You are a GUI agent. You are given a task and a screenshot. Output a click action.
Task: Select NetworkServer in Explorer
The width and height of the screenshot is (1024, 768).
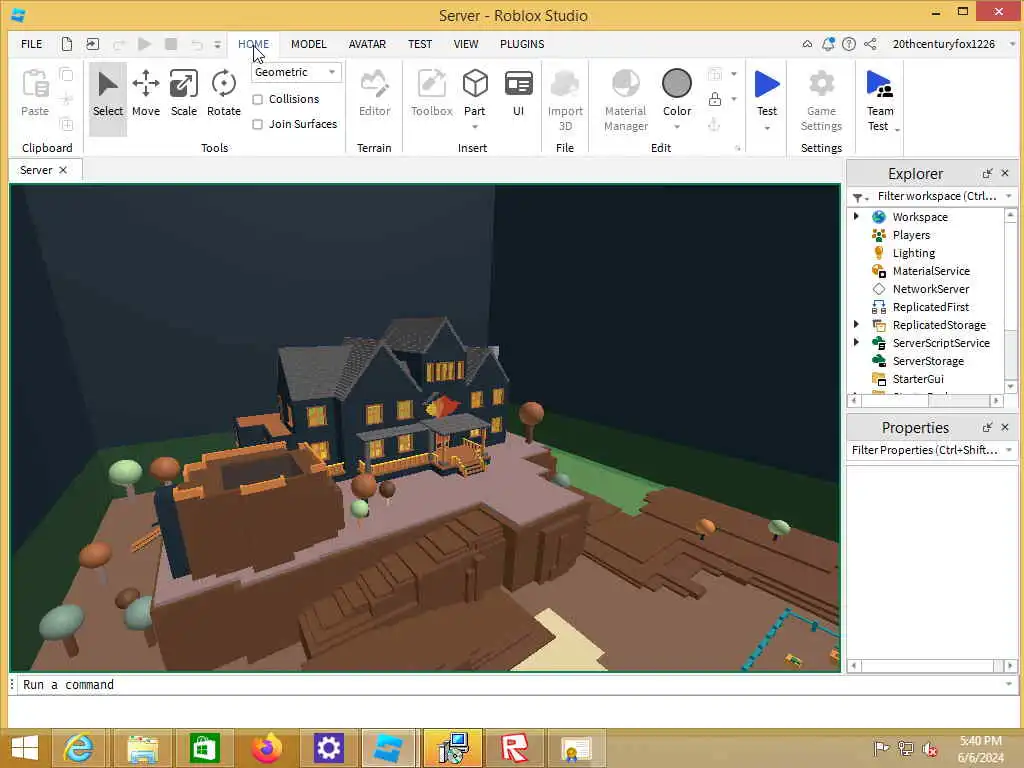(931, 289)
